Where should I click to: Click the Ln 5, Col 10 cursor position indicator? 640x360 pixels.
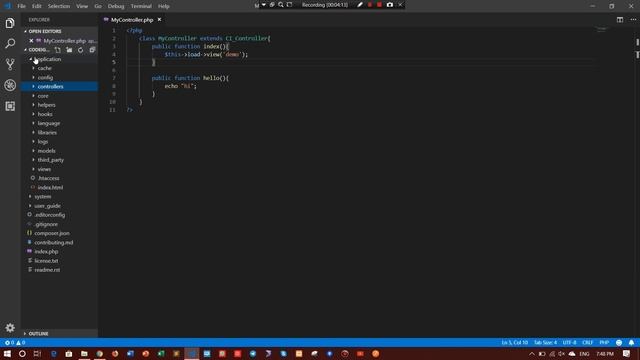click(515, 343)
